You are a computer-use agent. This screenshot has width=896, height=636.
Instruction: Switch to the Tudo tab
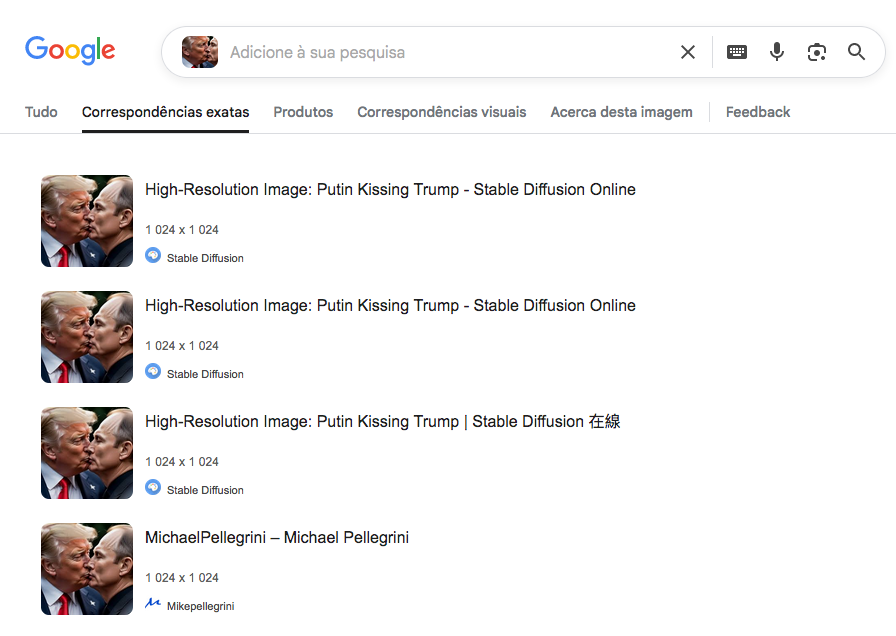[x=41, y=112]
